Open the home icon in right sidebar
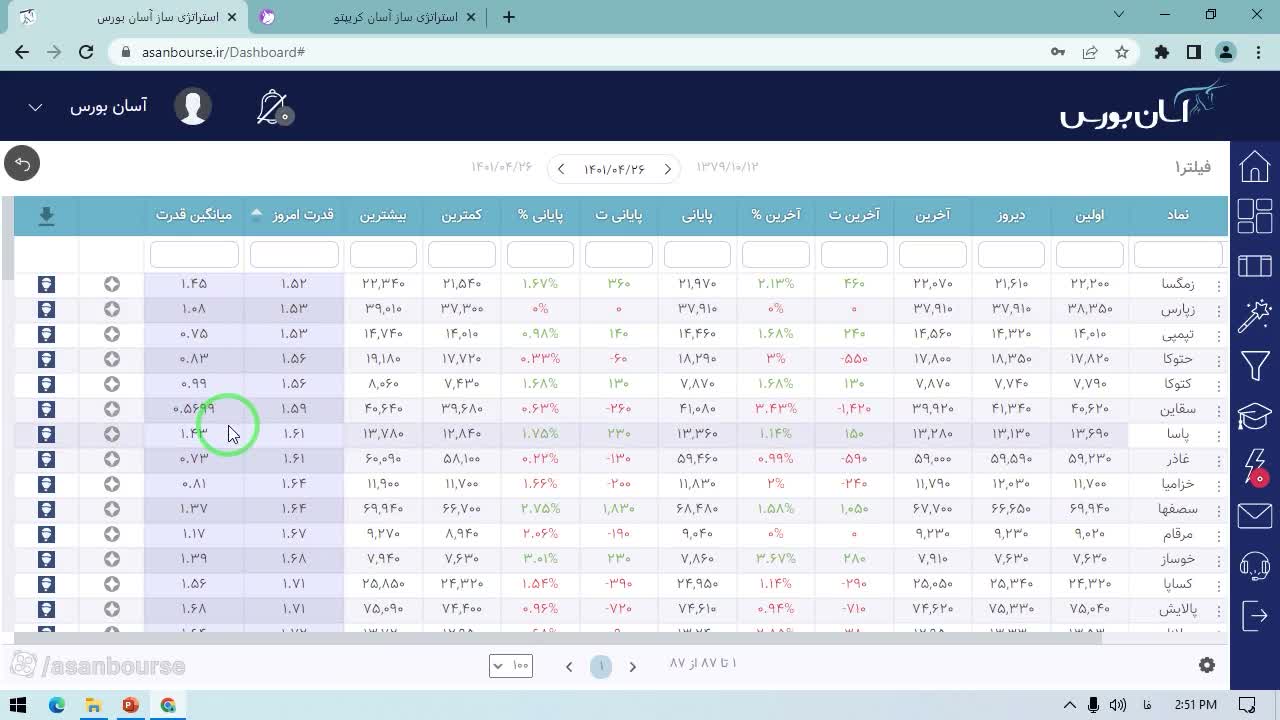Viewport: 1280px width, 720px height. click(x=1254, y=167)
